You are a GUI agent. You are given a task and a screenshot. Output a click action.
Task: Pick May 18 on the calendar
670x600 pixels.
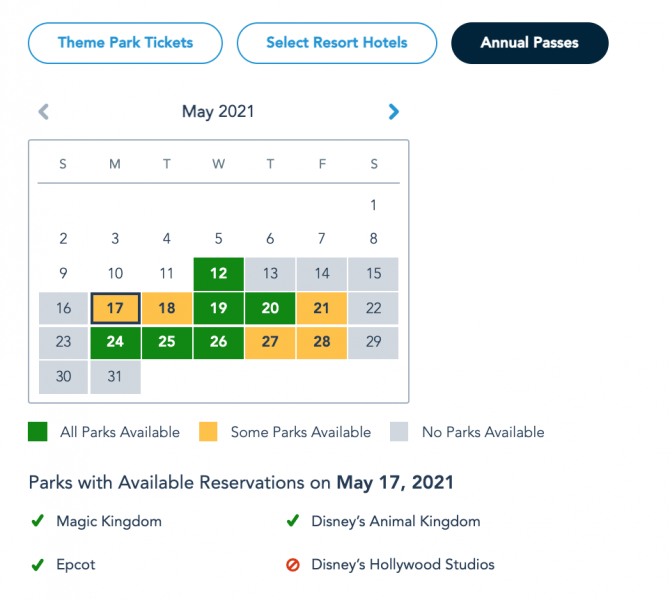167,308
